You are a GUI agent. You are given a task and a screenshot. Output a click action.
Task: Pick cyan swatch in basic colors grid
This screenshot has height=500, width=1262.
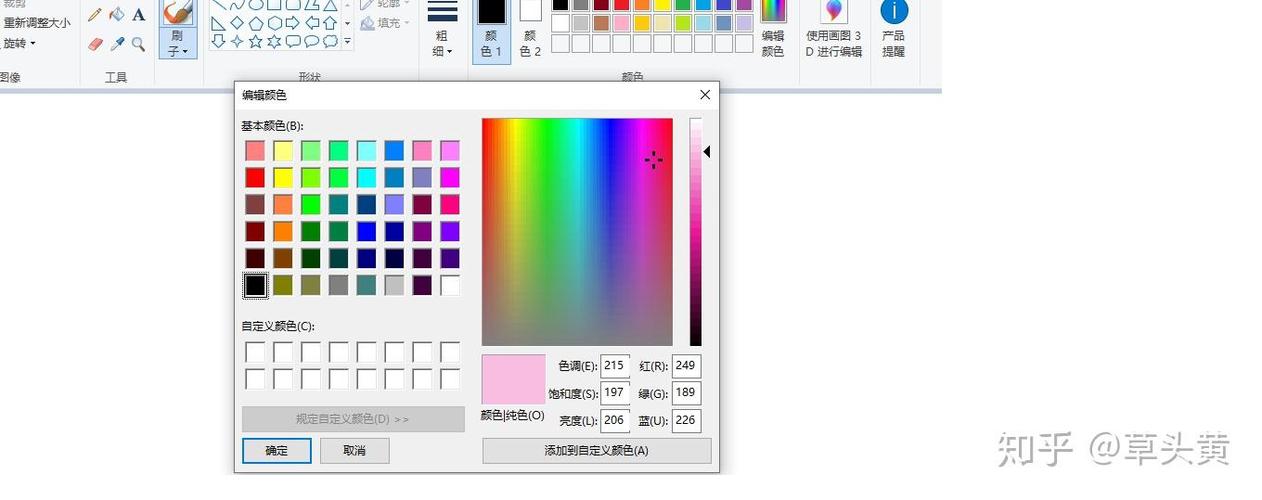[x=367, y=178]
